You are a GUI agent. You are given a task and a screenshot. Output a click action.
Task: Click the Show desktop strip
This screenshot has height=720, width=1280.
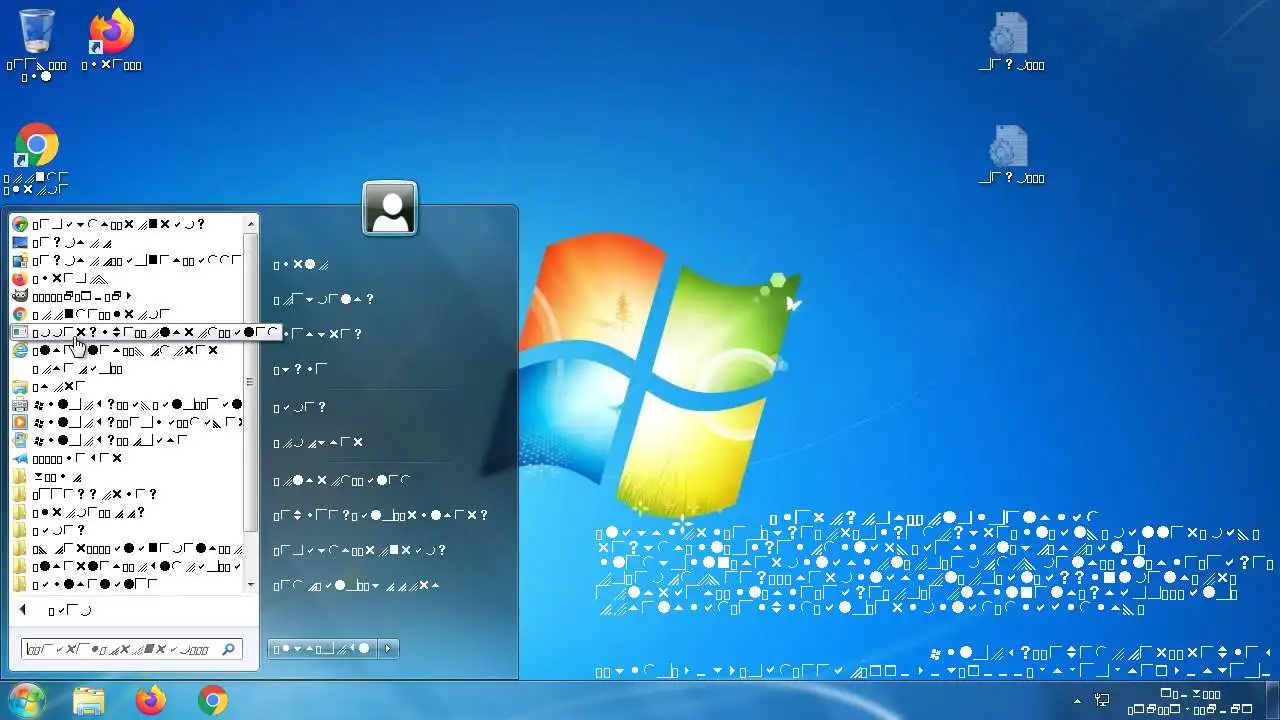pos(1272,701)
